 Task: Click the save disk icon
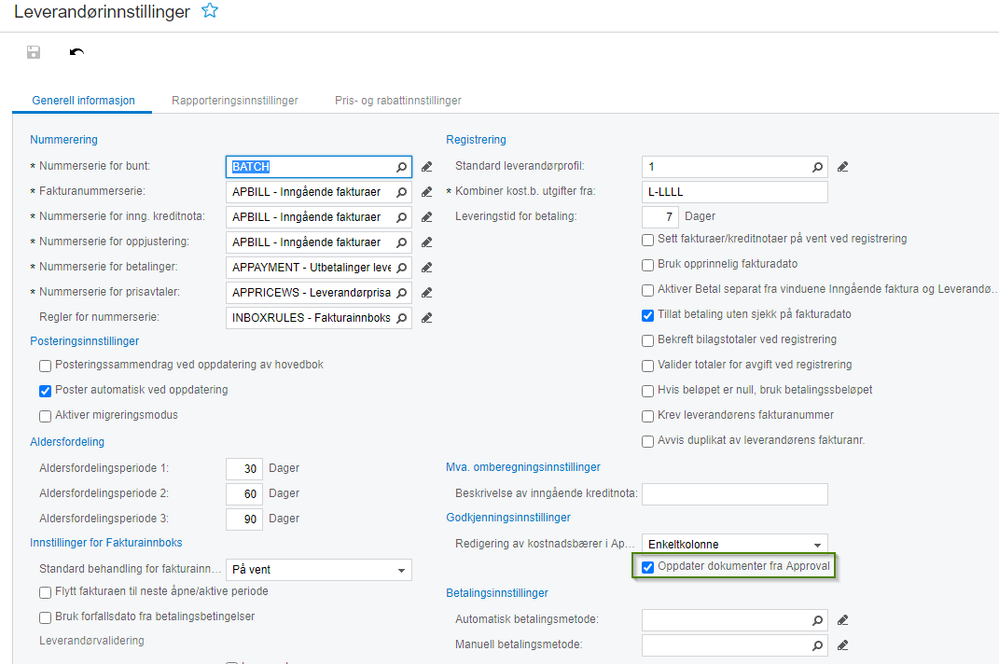[x=34, y=52]
